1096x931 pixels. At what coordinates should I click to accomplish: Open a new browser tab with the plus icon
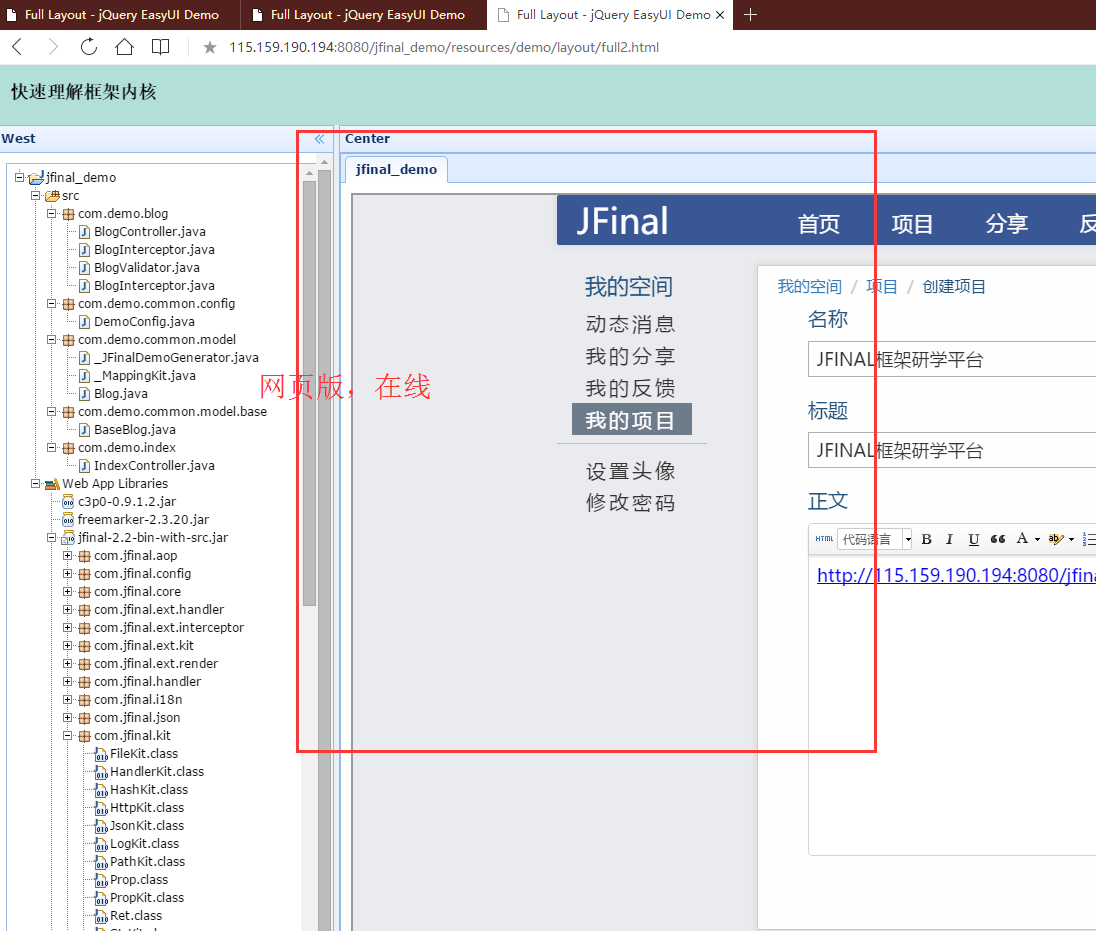pyautogui.click(x=750, y=15)
